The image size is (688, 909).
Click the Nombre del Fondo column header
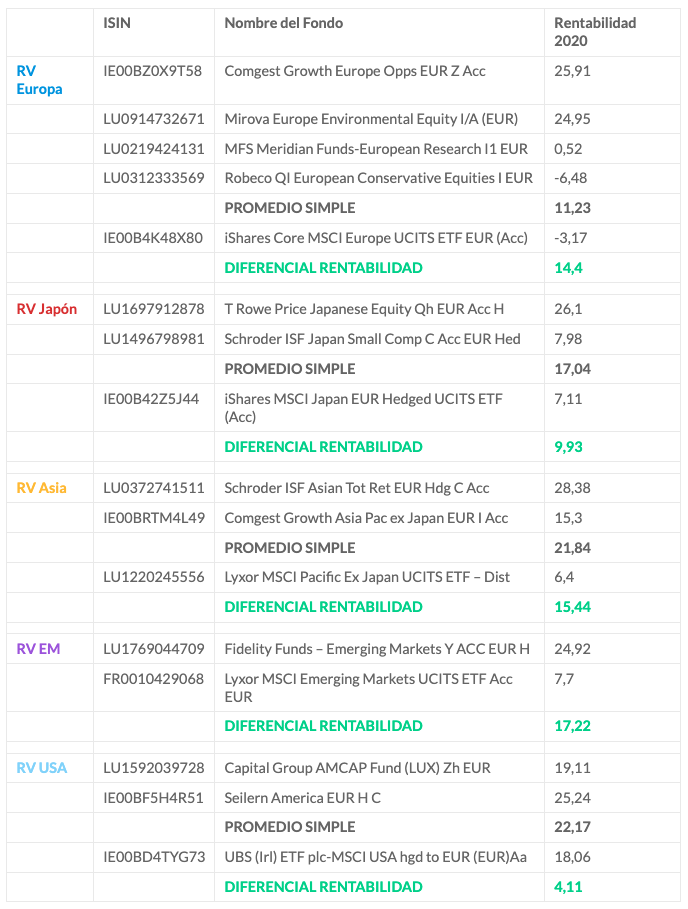point(283,23)
